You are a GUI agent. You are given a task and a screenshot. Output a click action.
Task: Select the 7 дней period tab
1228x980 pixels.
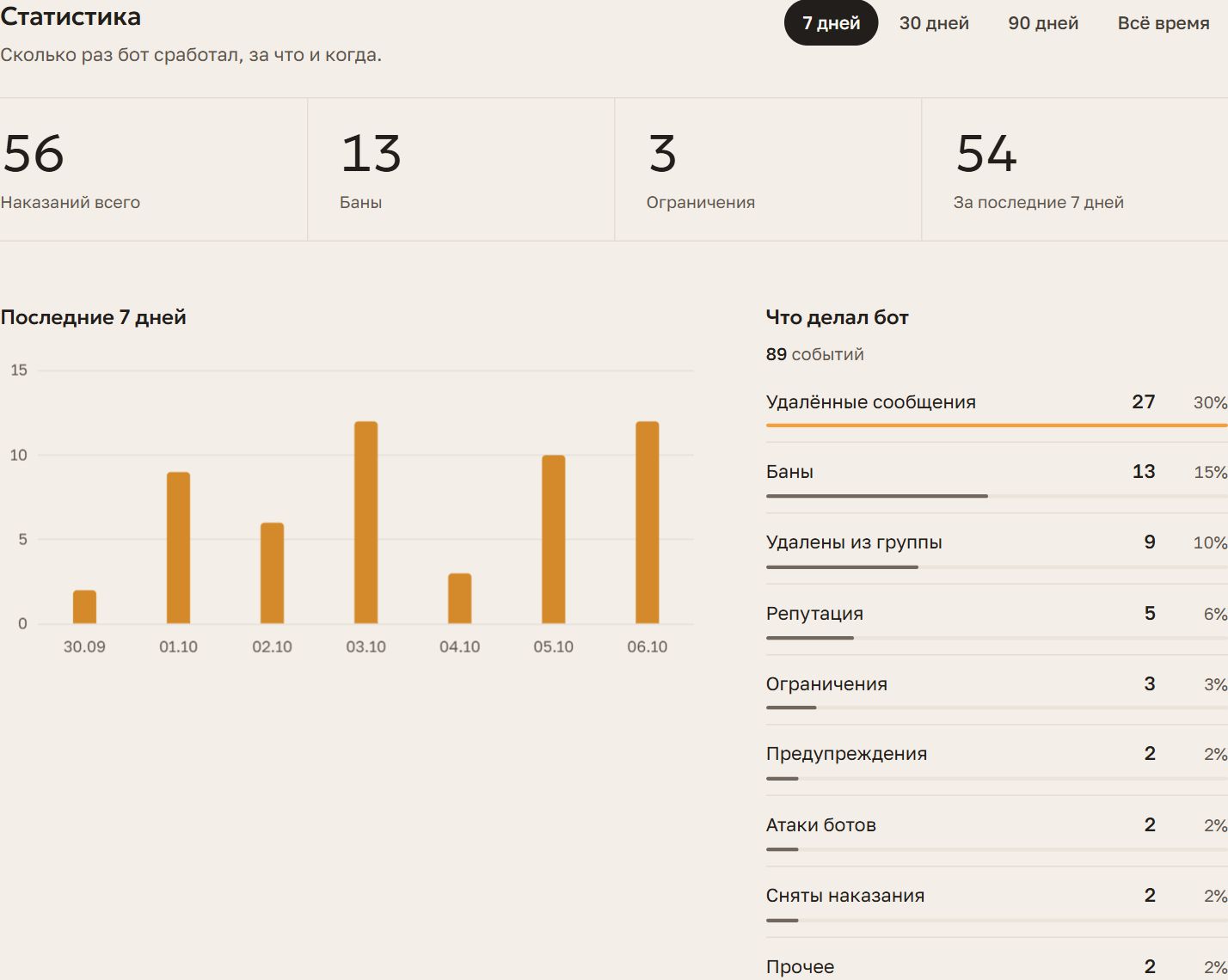click(831, 23)
